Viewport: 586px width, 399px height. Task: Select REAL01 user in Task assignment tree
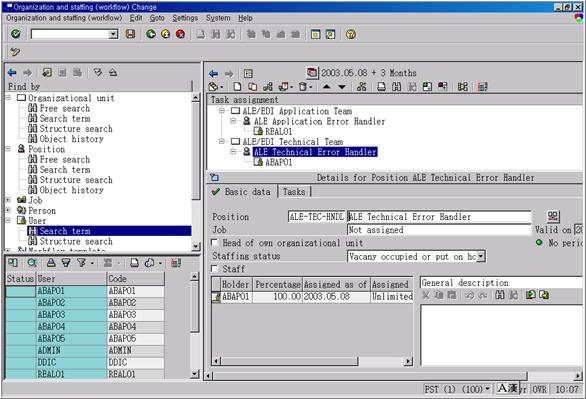(x=278, y=132)
